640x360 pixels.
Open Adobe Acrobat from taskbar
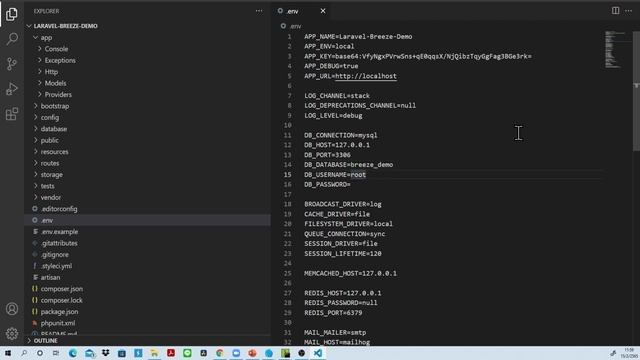click(x=171, y=353)
